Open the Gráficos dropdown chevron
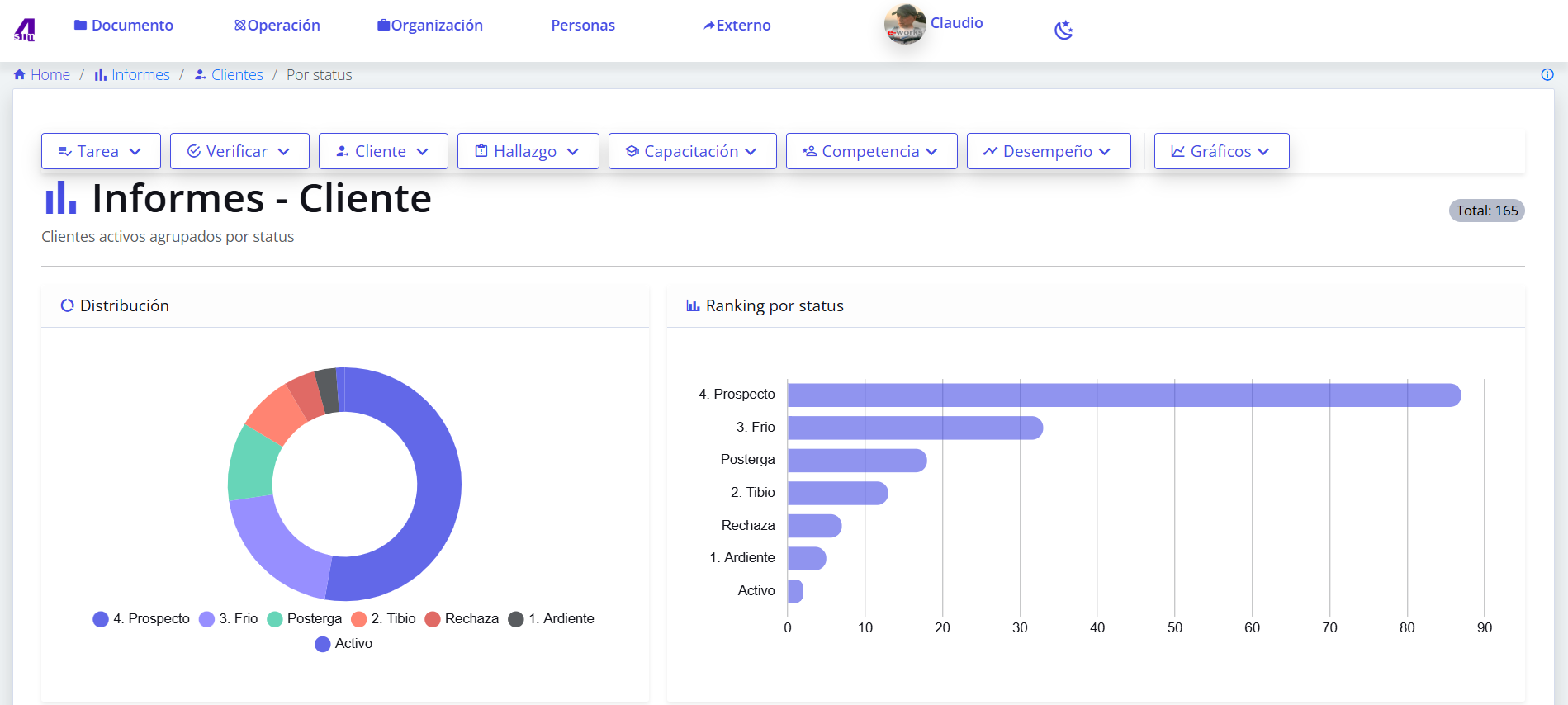Screen dimensions: 1568x705 (x=1263, y=152)
